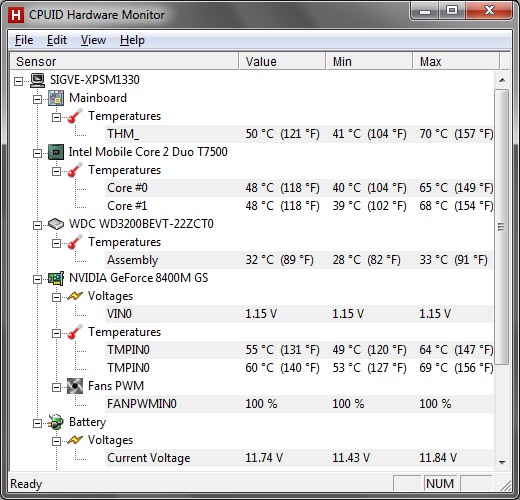Click the vertical scrollbar thumb
The height and width of the screenshot is (500, 520).
502,227
